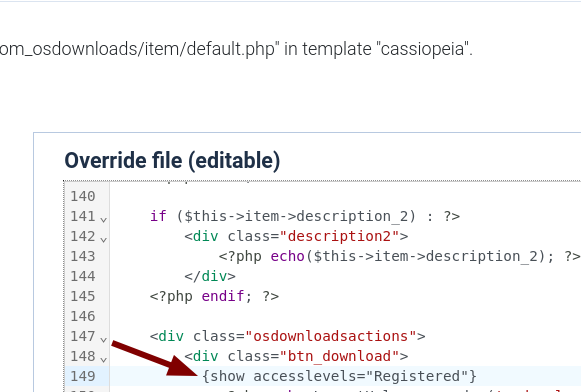
Task: Collapse the code fold on line 148
Action: 104,359
